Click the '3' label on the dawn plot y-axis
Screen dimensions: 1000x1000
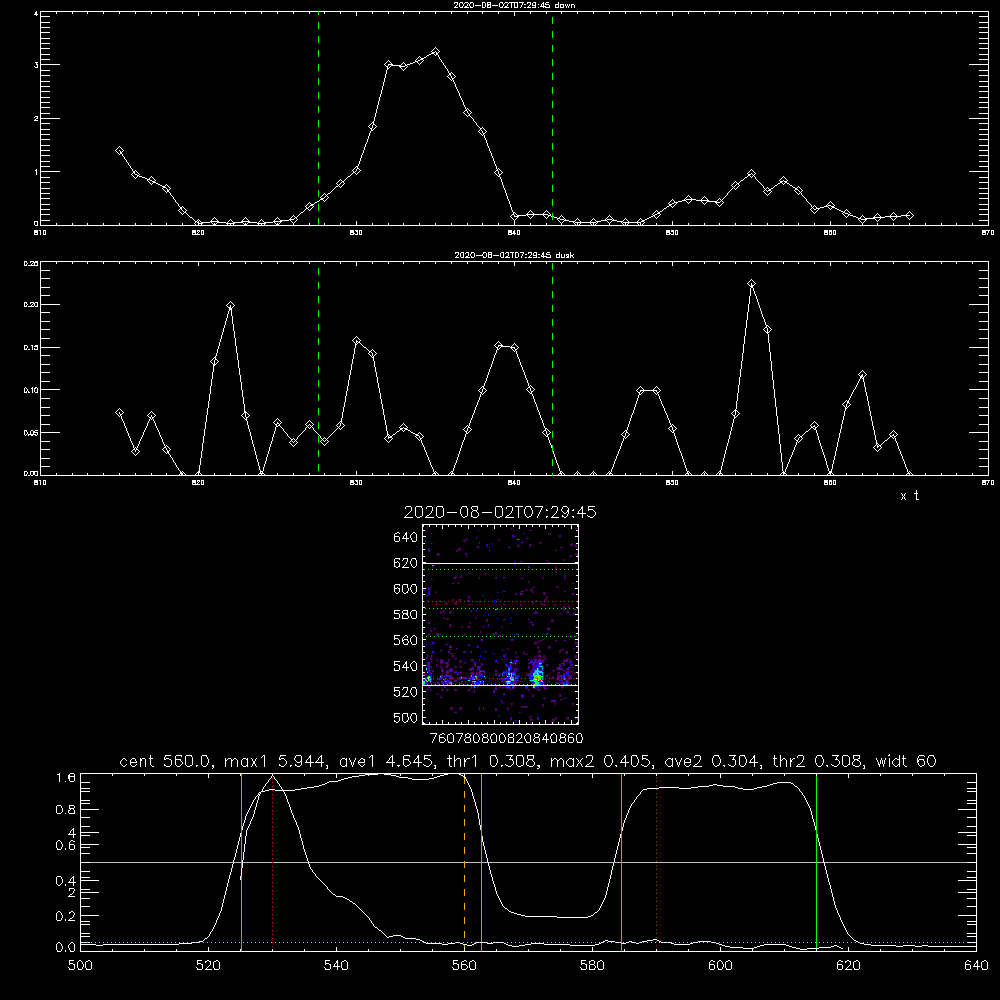coord(36,65)
